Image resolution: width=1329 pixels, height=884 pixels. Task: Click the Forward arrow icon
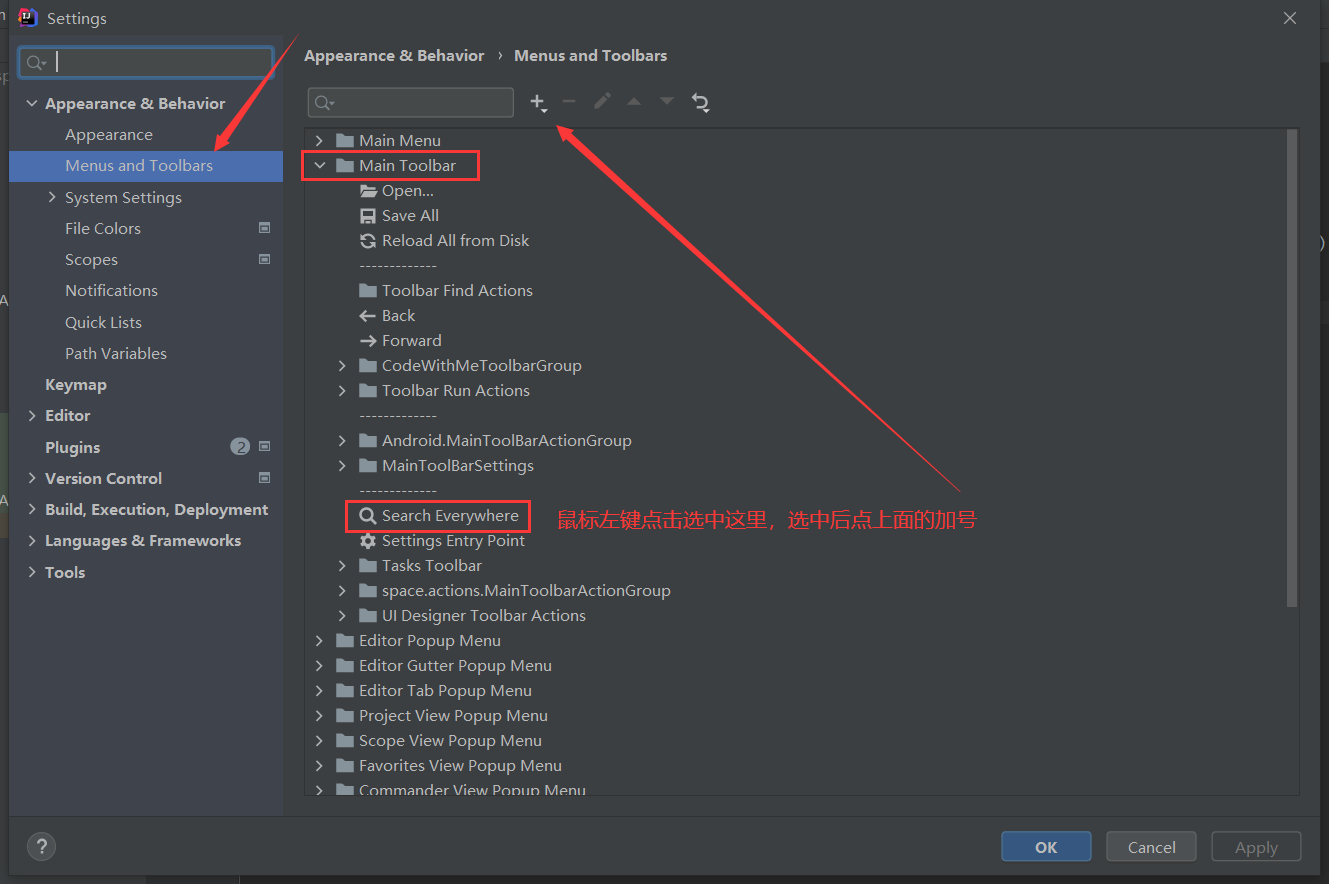pyautogui.click(x=368, y=341)
